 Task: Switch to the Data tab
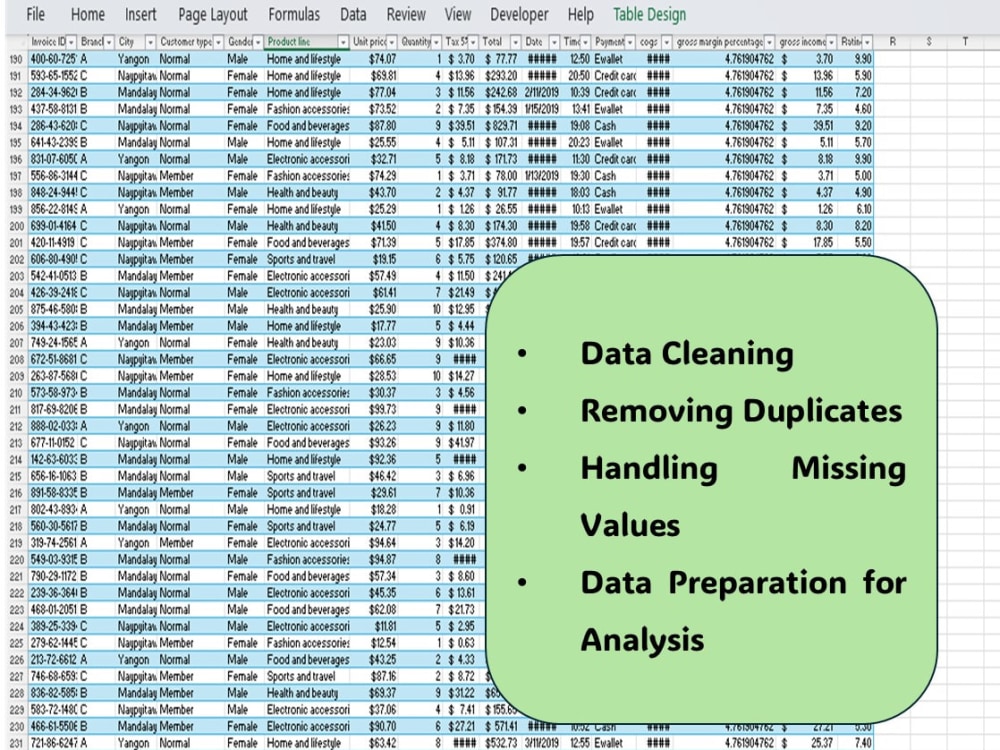[353, 14]
